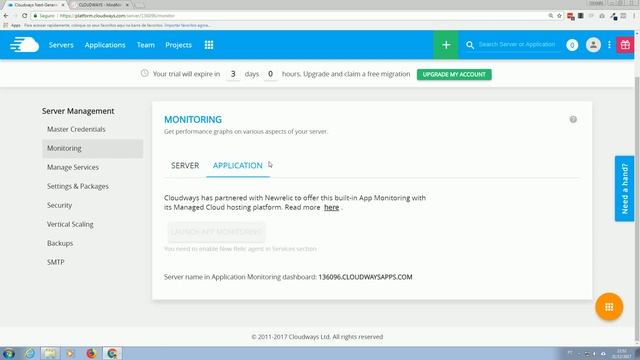The image size is (640, 360).
Task: Click server name 136096.CLOUDWAYSAPPS.COM text
Action: 365,277
